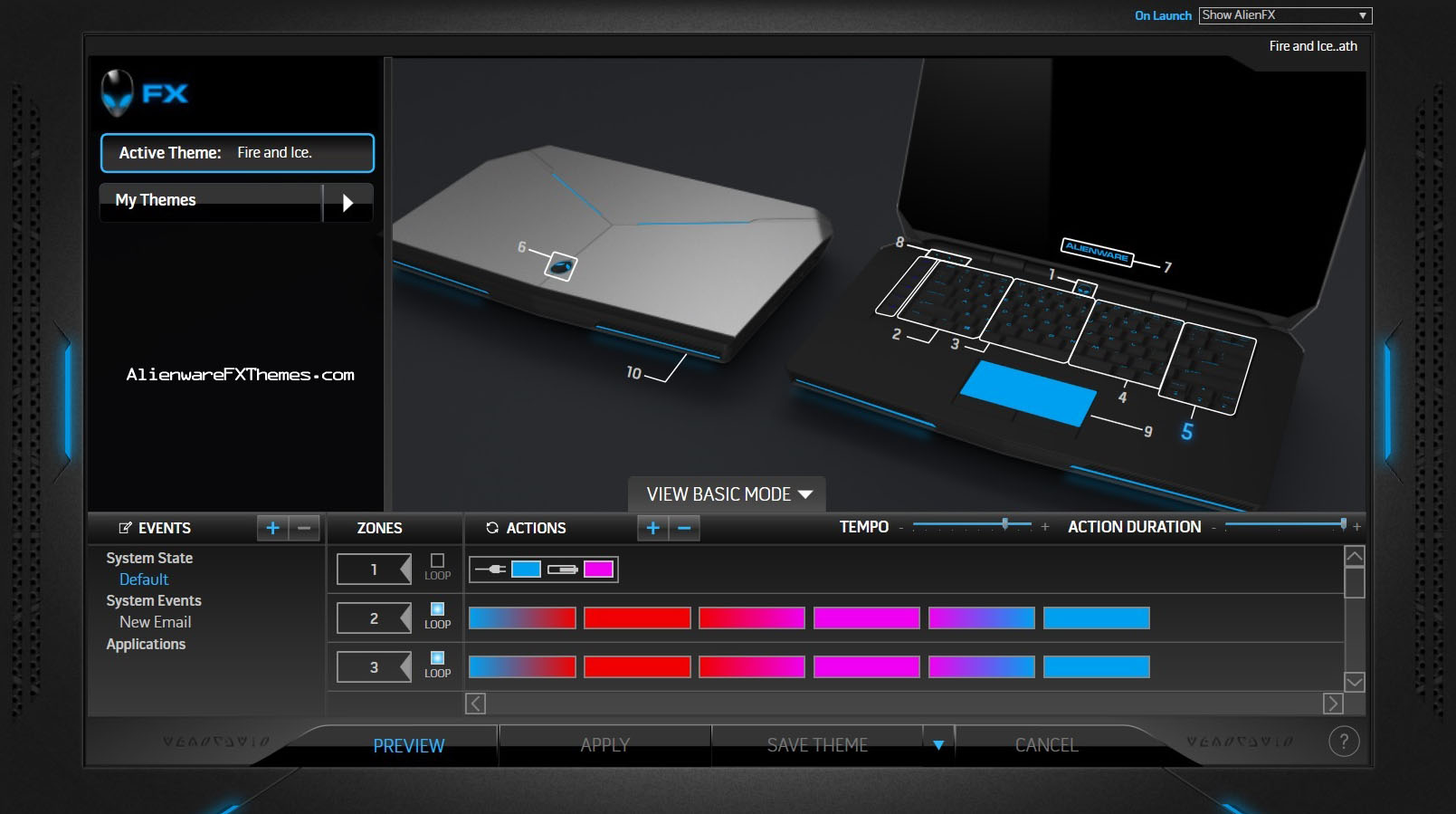Image resolution: width=1456 pixels, height=814 pixels.
Task: Select System State category
Action: [149, 558]
